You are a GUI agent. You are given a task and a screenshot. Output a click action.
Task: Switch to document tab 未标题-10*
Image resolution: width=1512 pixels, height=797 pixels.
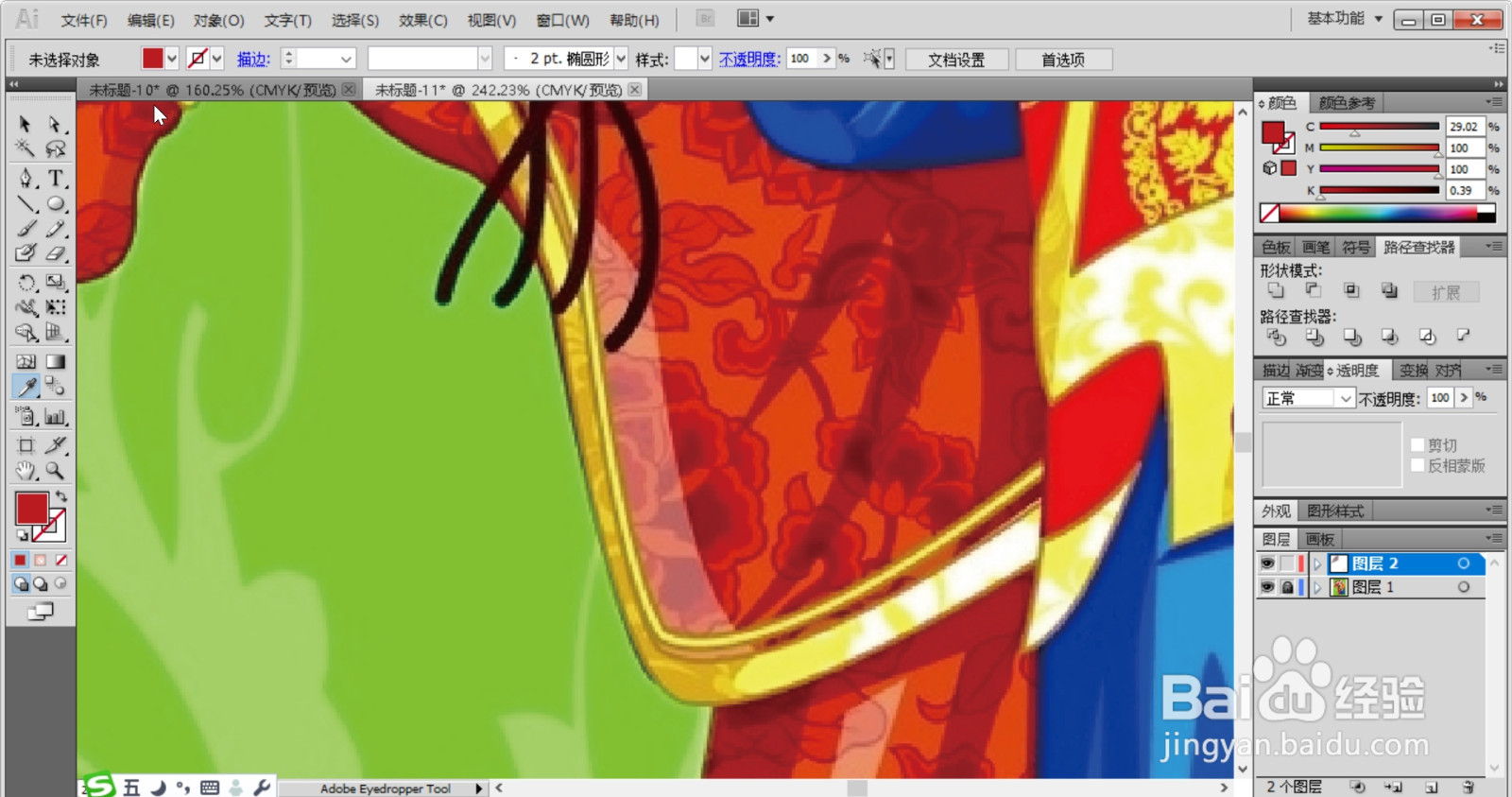click(x=212, y=90)
